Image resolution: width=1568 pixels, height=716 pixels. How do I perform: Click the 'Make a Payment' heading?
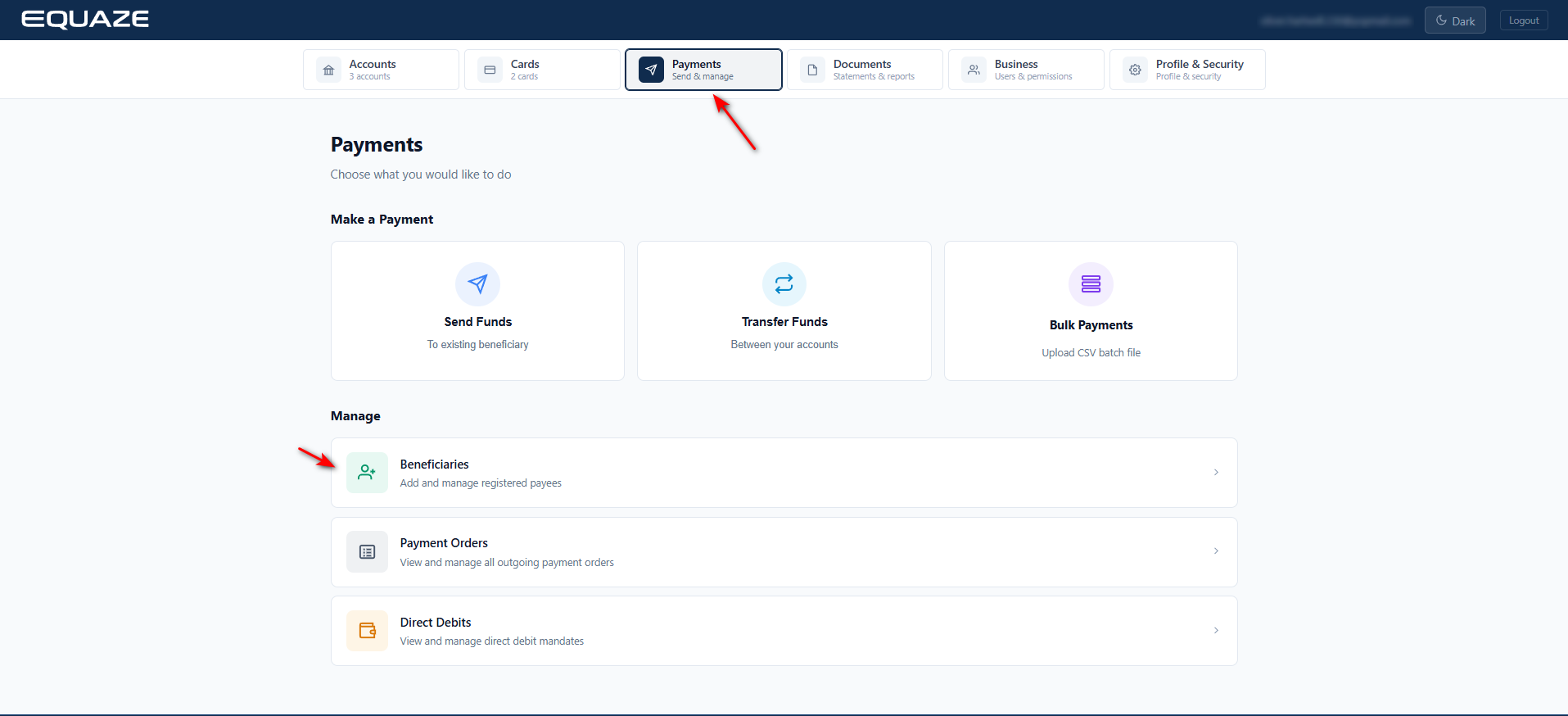[x=382, y=220]
